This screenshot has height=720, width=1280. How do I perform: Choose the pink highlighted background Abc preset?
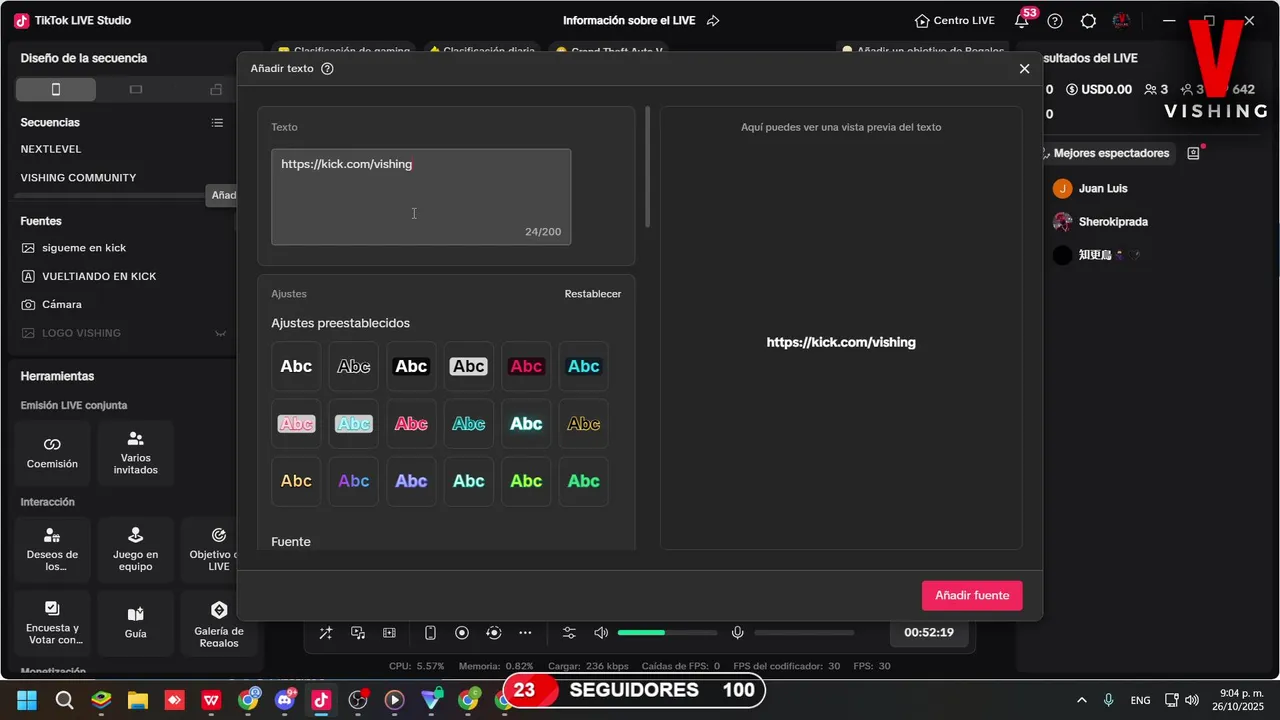[296, 424]
